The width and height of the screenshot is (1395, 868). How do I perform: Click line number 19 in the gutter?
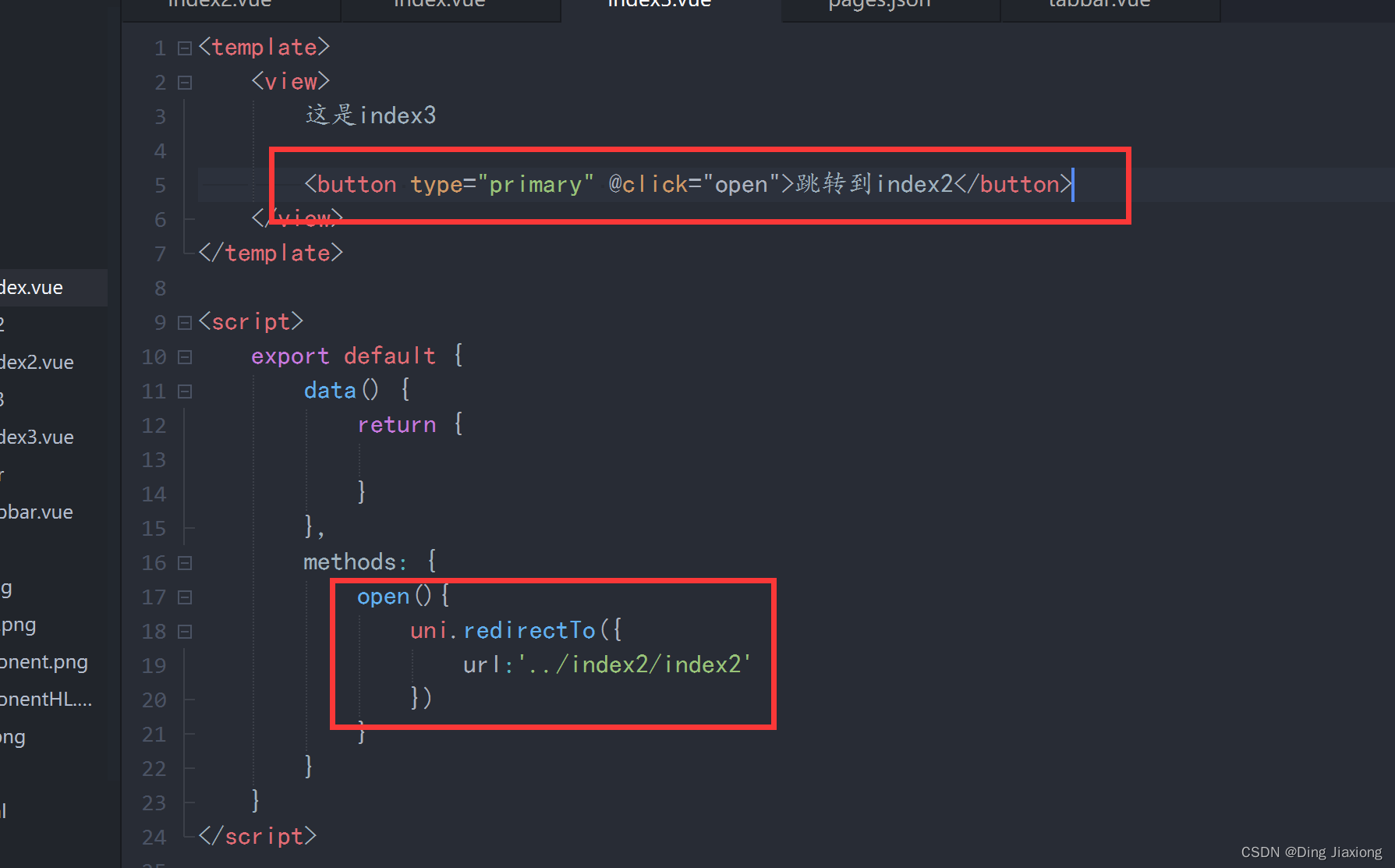[154, 666]
